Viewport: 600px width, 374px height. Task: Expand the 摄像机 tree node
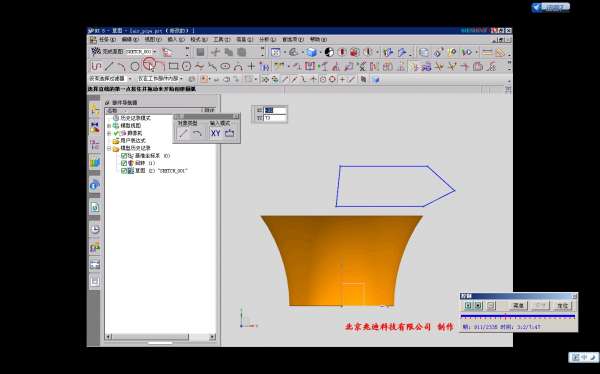[109, 133]
